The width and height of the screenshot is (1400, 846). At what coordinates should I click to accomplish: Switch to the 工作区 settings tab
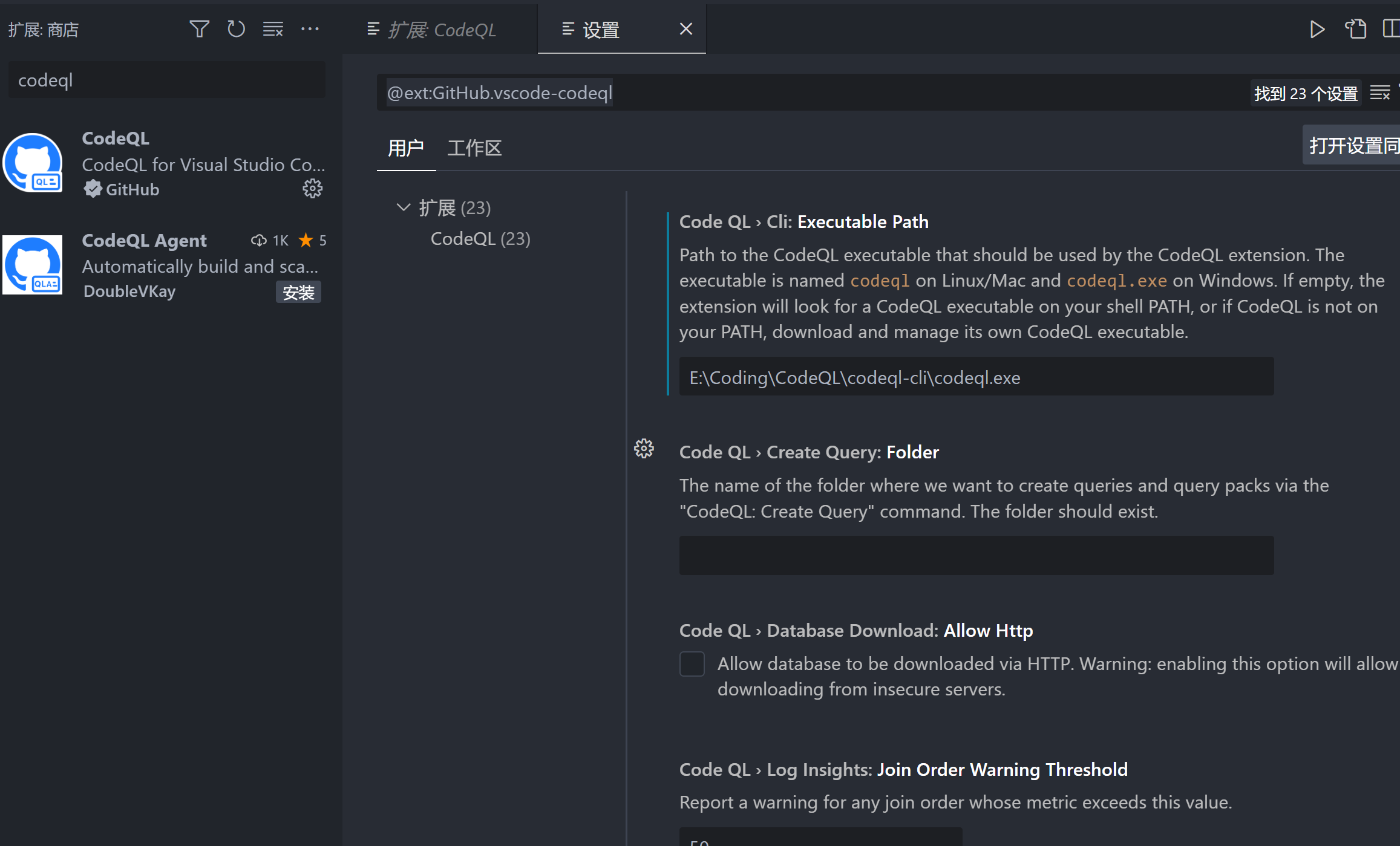[x=474, y=148]
